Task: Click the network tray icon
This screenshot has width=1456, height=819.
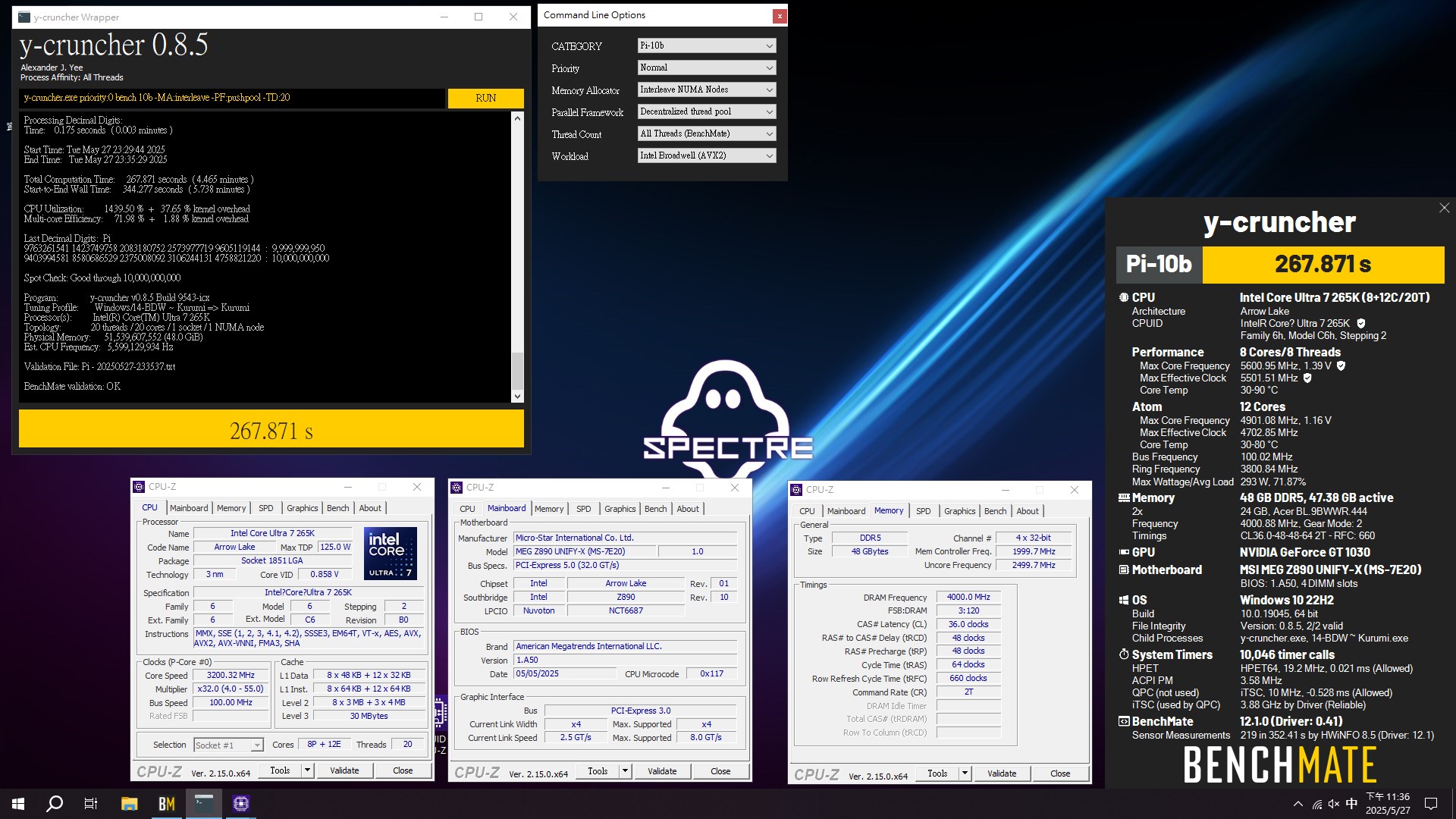Action: [1316, 804]
